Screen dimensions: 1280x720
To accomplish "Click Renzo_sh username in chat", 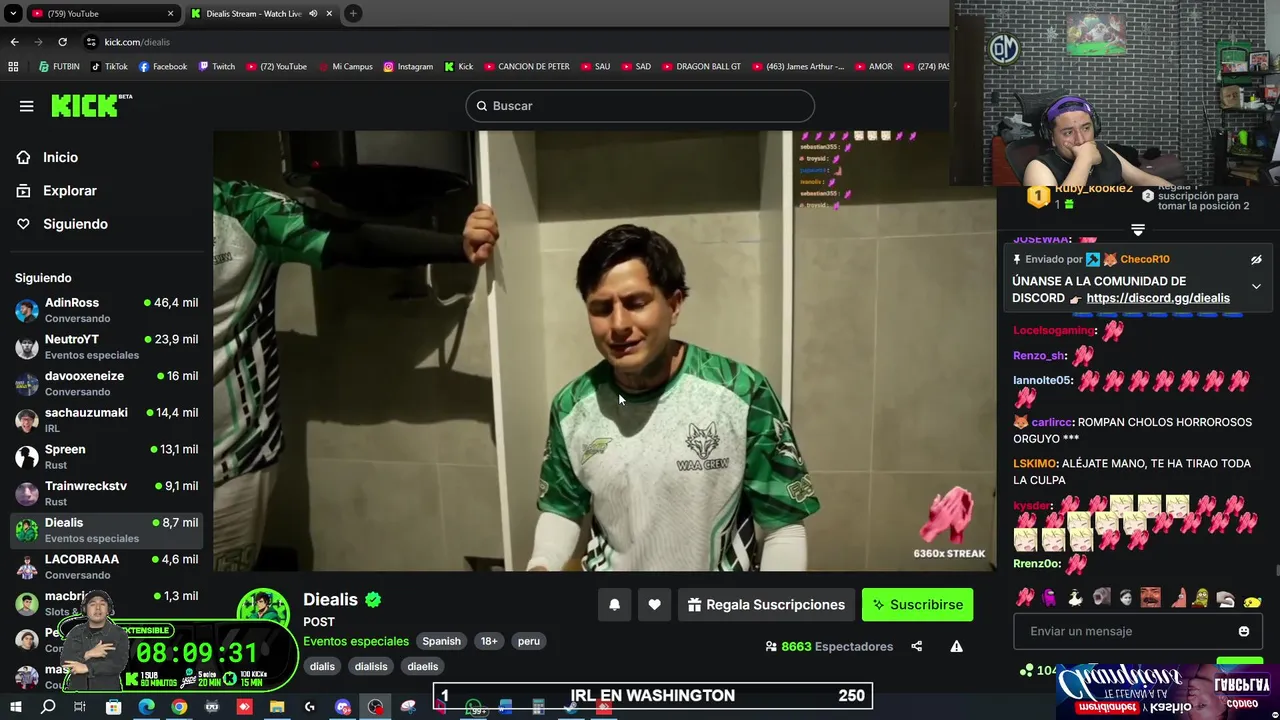I will click(1039, 355).
